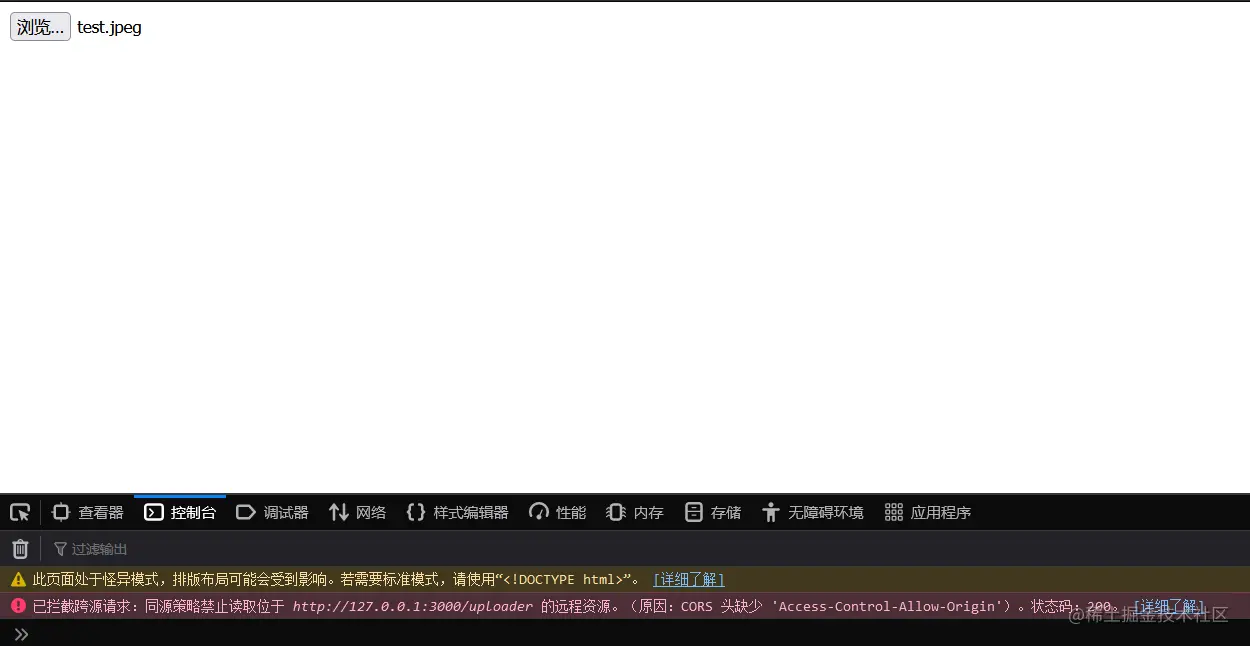Open 详细了解 link on quirks mode warning
This screenshot has width=1250, height=646.
688,579
